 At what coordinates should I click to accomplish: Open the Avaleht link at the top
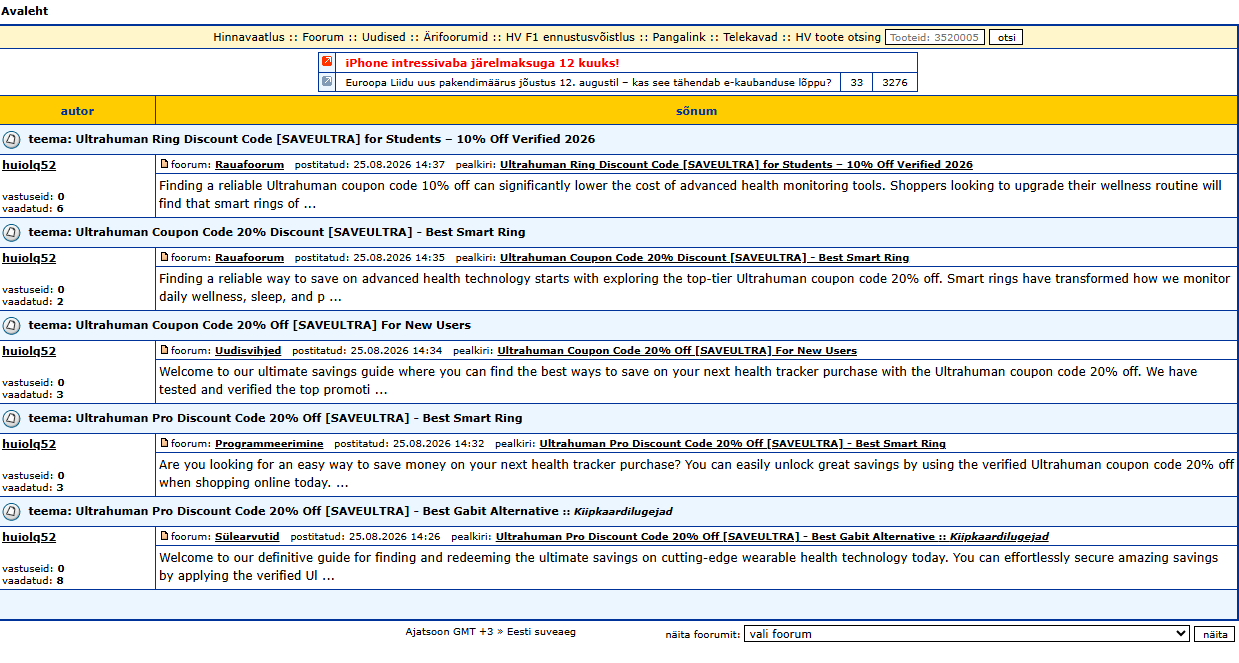coord(24,11)
